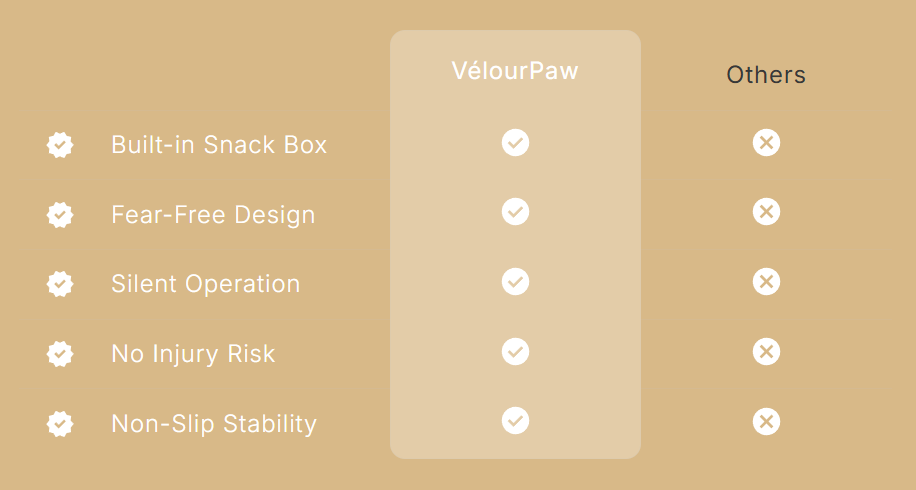916x490 pixels.
Task: Click the badge icon beside Non-Slip Stability
Action: (60, 424)
